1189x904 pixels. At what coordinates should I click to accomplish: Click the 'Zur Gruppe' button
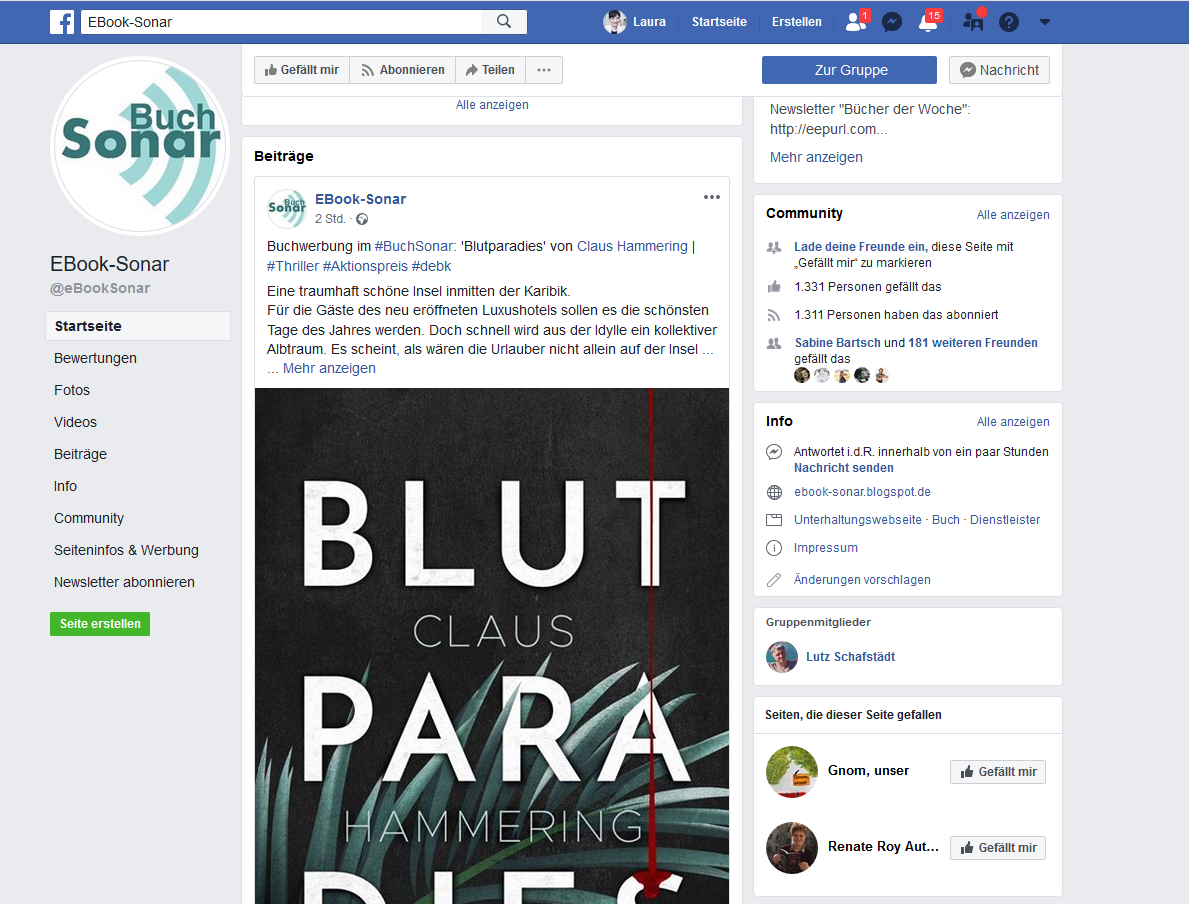(x=849, y=70)
